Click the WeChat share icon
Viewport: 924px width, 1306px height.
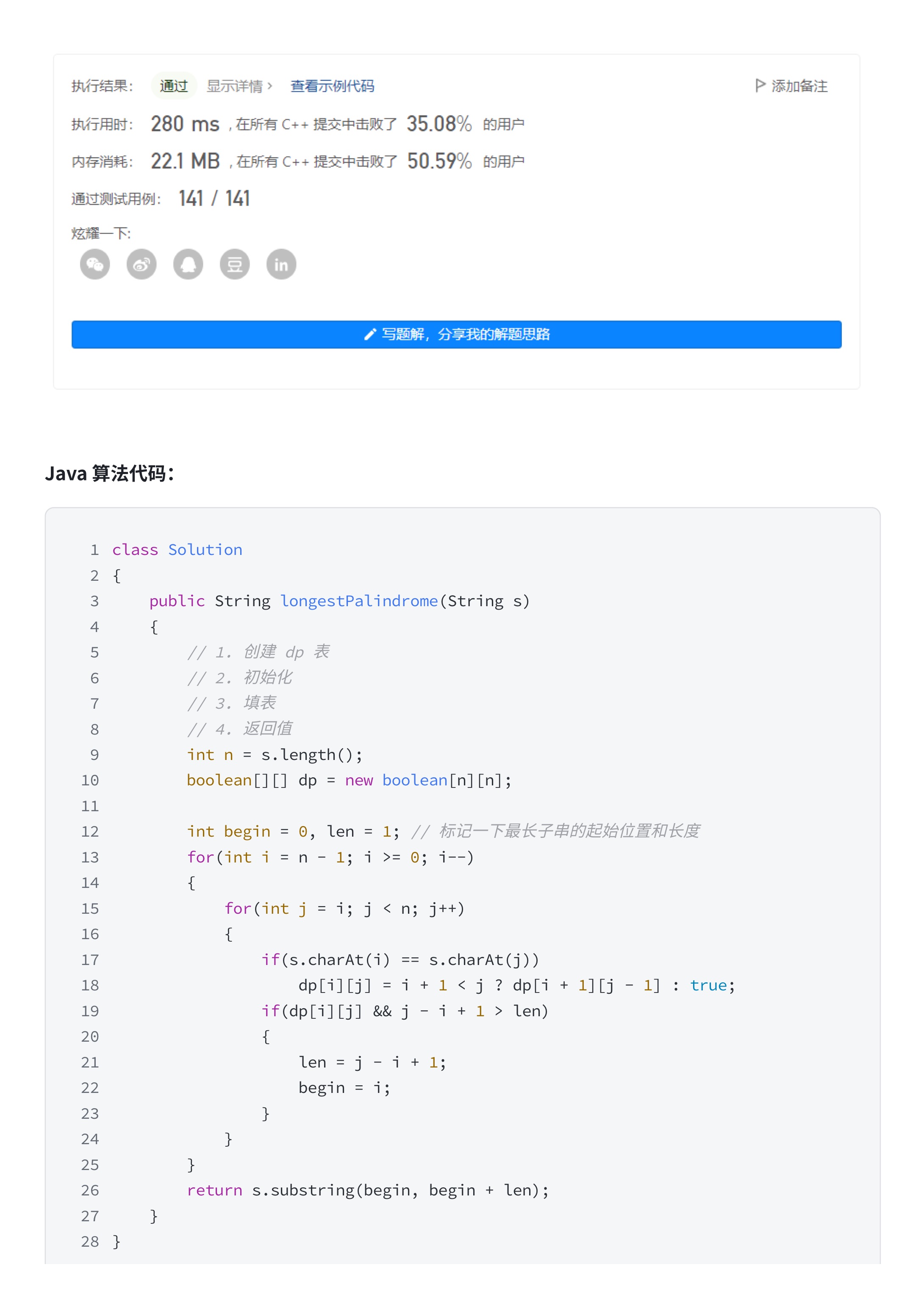94,264
